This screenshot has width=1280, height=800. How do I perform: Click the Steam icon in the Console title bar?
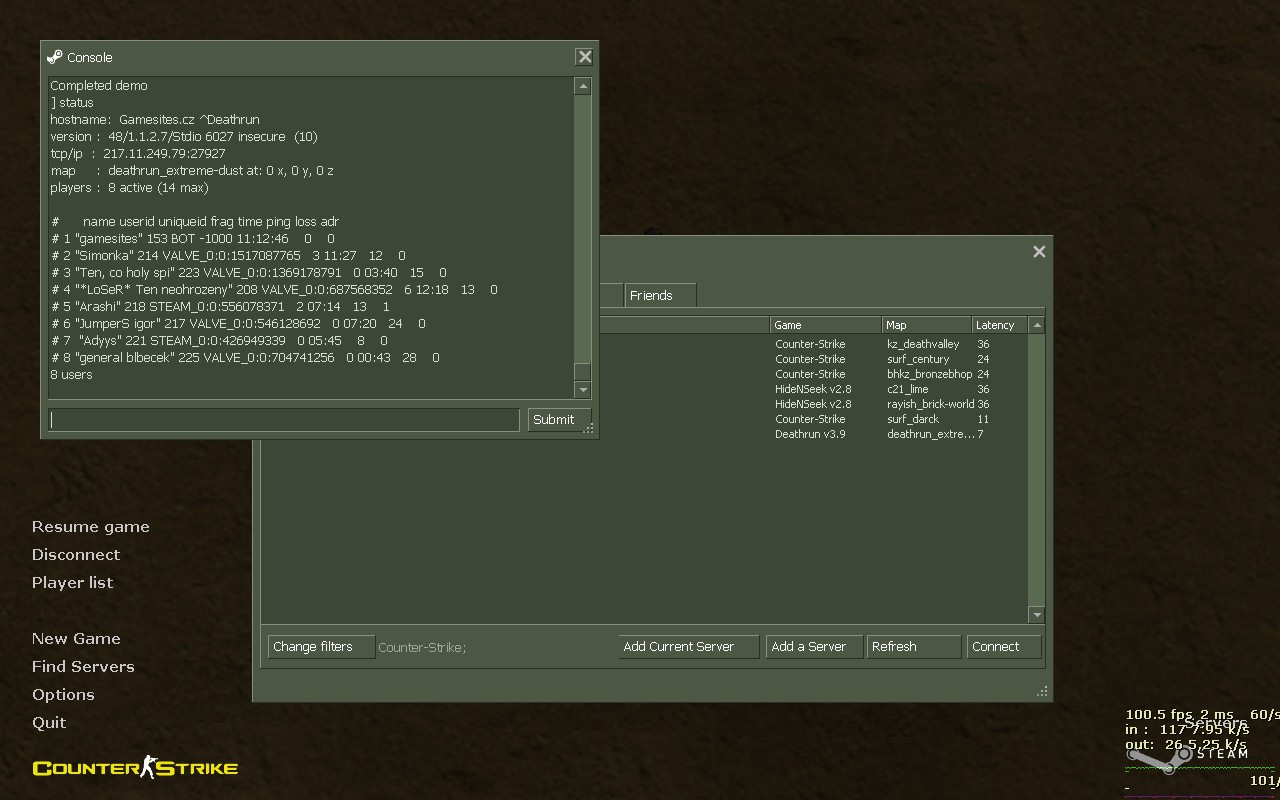tap(55, 57)
